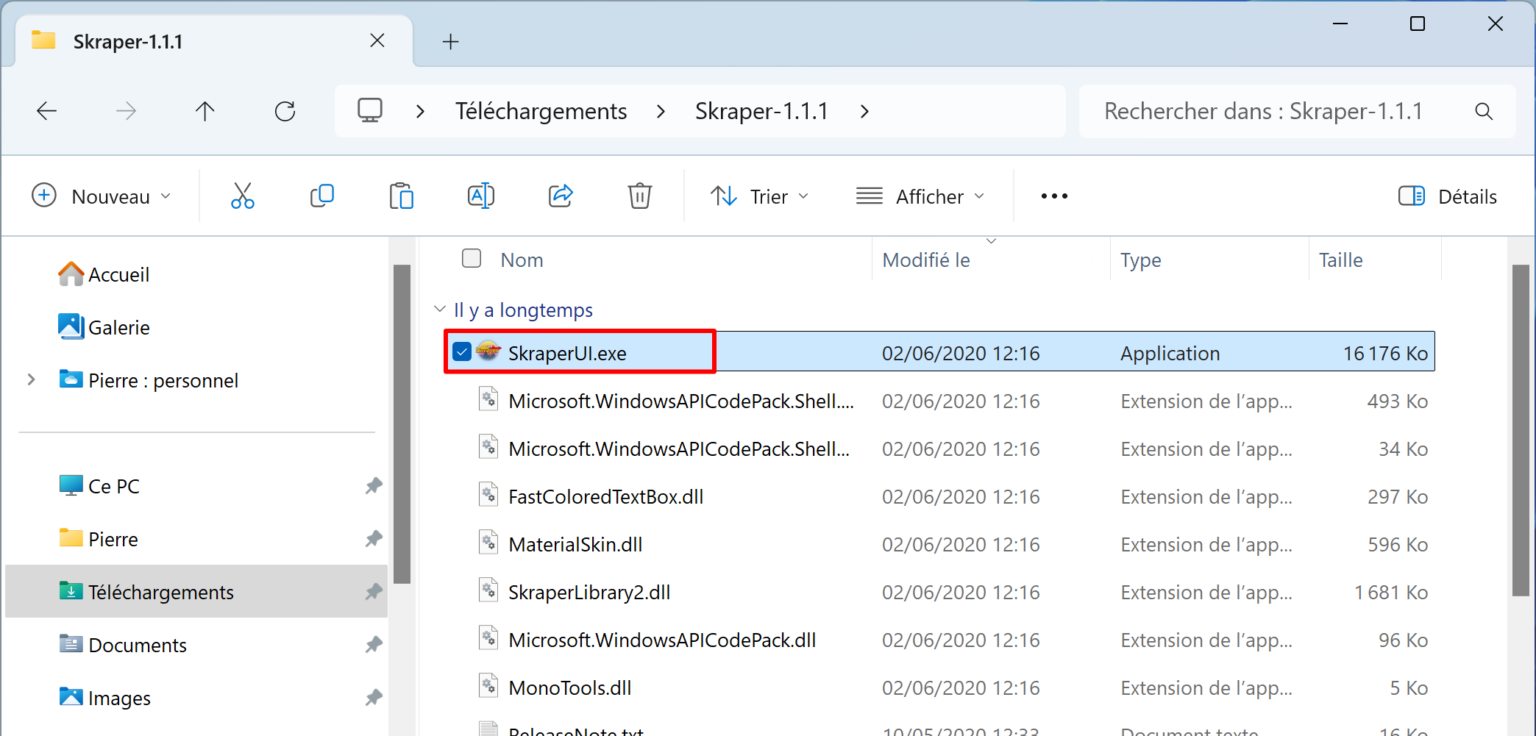Collapse the 'Il y a longtemps' group
Viewport: 1536px width, 736px height.
440,309
